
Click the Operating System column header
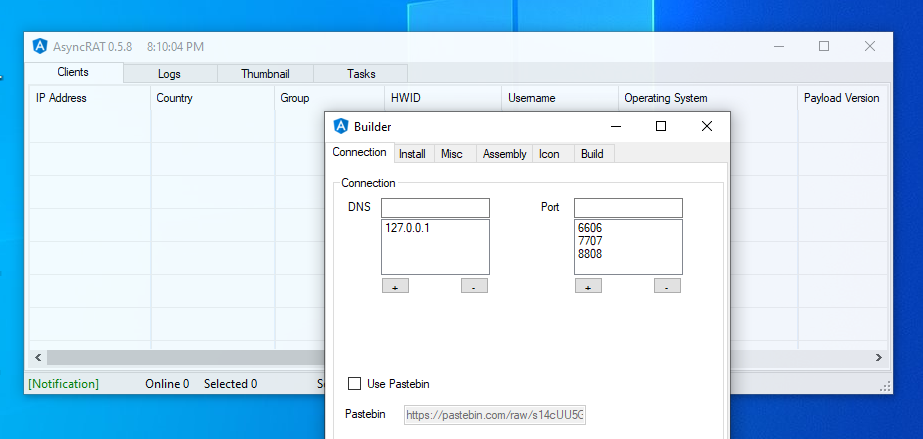(x=665, y=98)
